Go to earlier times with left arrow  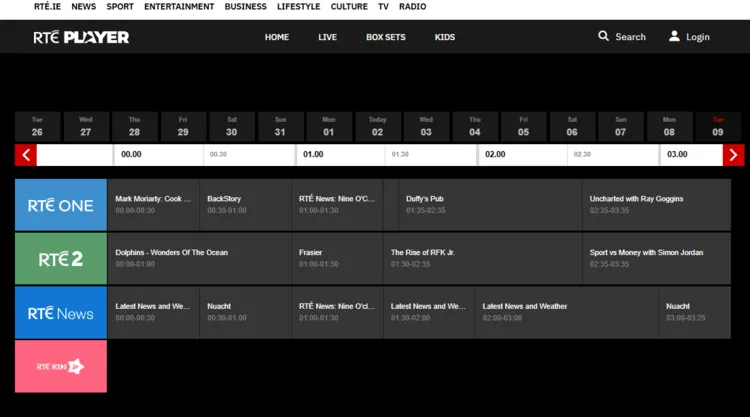pyautogui.click(x=26, y=155)
